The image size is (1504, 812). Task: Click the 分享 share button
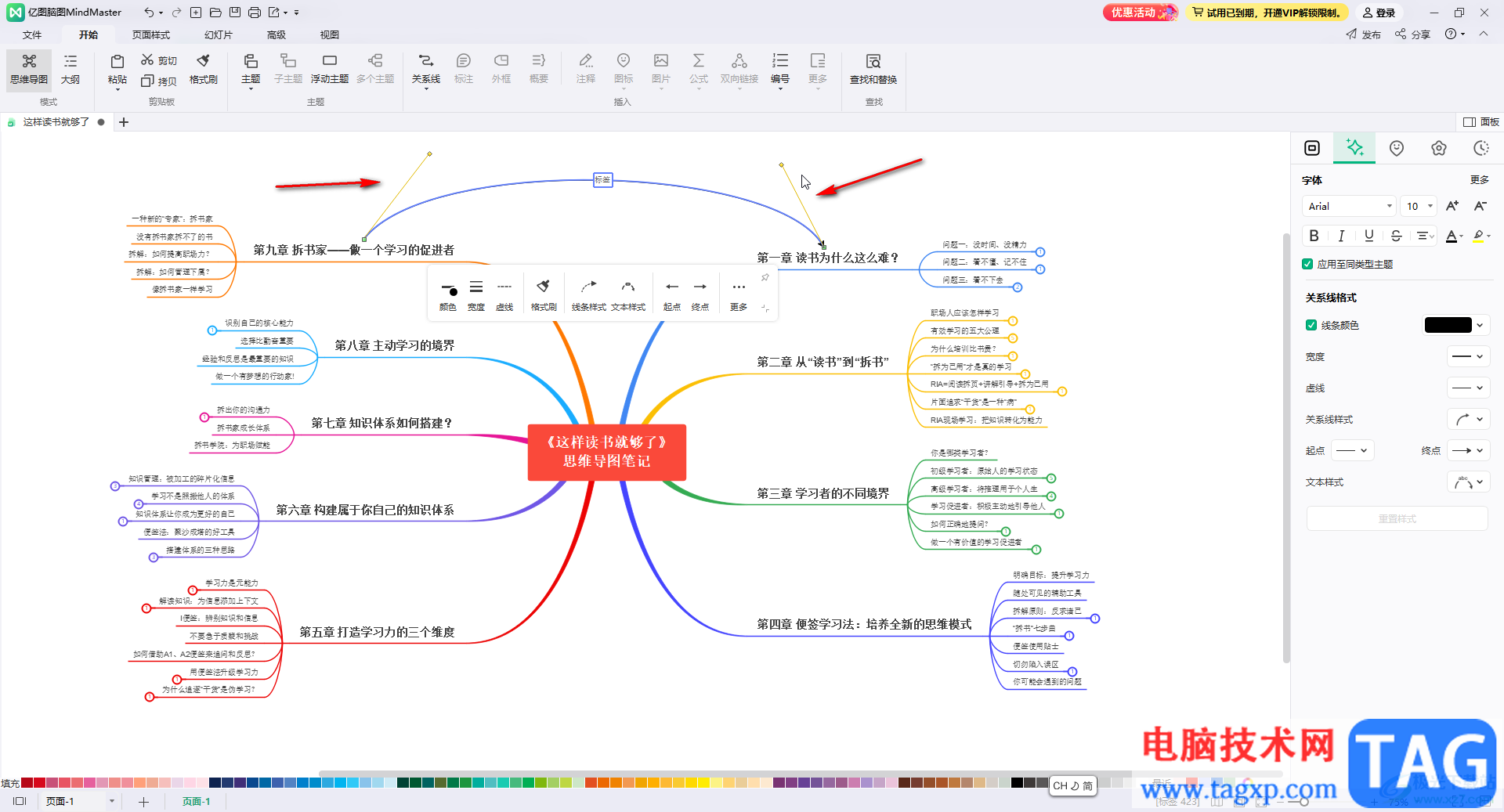click(x=1413, y=34)
